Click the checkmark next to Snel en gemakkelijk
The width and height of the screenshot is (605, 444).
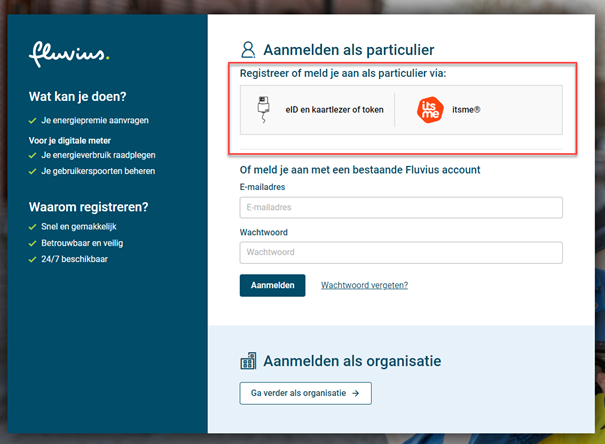(x=33, y=227)
